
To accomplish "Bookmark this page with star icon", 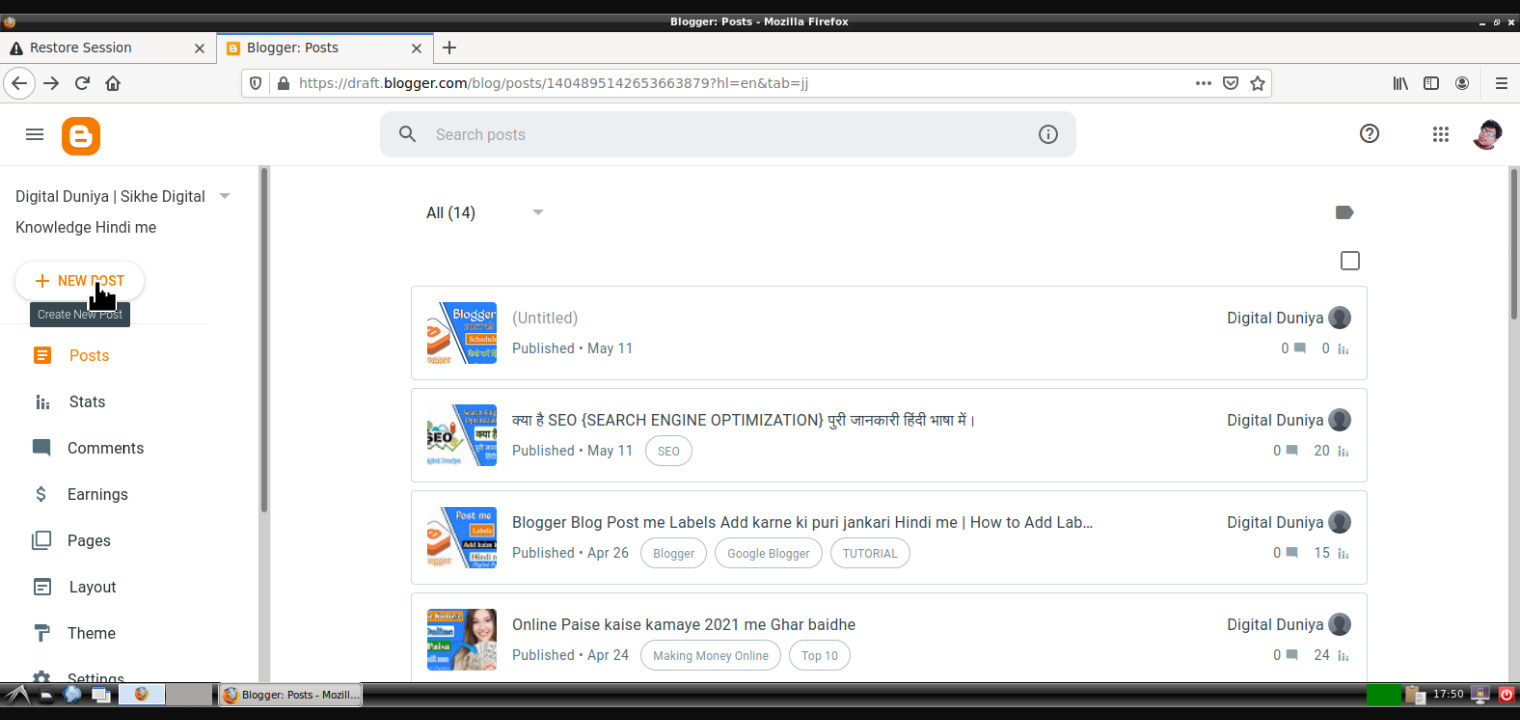I will 1258,83.
